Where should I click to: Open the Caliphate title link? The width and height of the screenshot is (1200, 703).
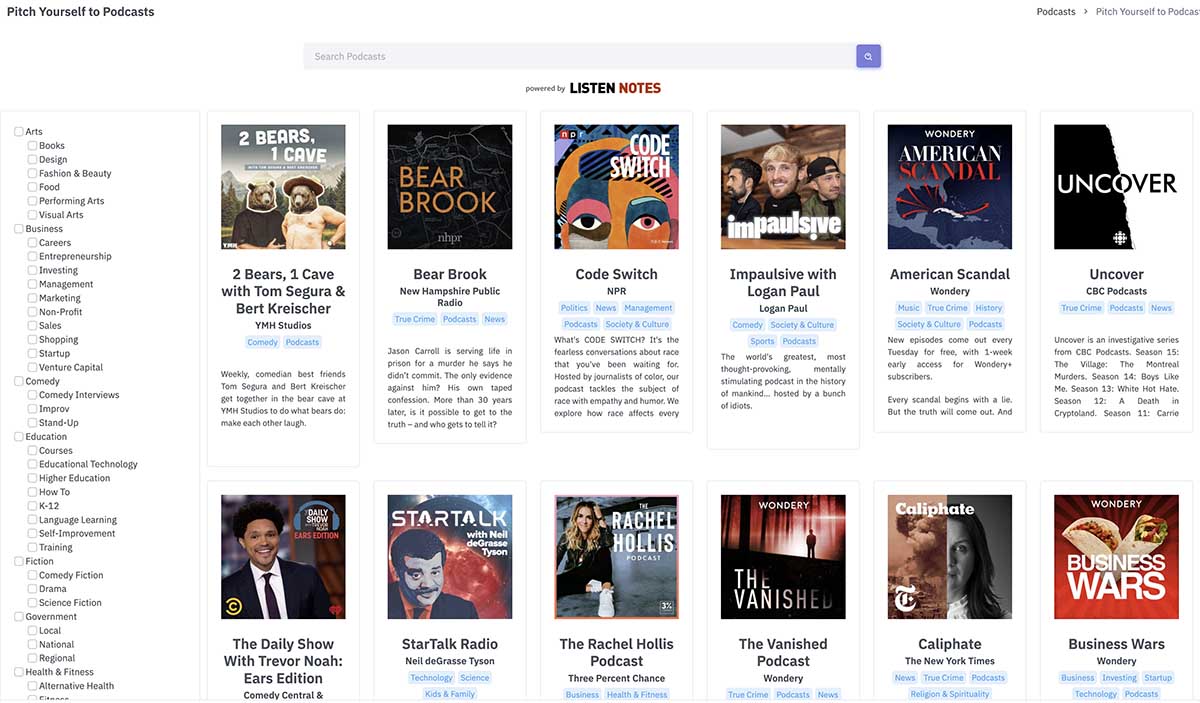[950, 644]
